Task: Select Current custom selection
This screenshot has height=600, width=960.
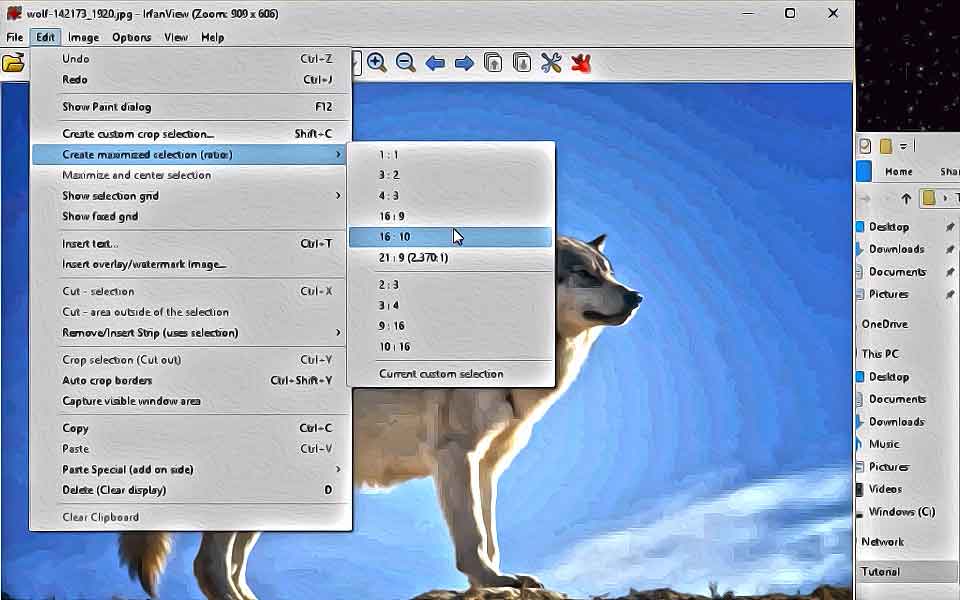Action: click(x=450, y=373)
